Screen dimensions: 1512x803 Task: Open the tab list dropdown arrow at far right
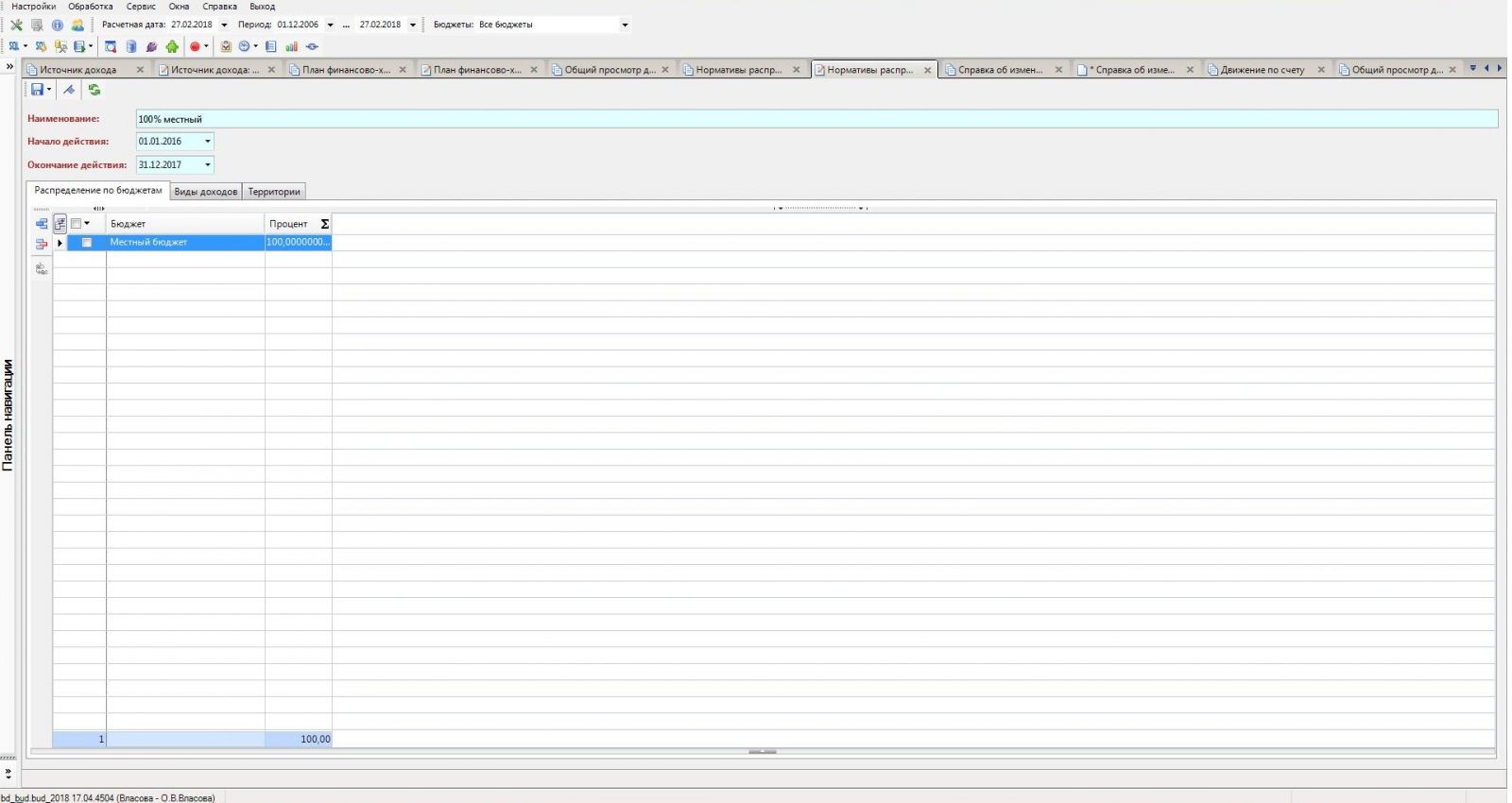[x=1473, y=68]
